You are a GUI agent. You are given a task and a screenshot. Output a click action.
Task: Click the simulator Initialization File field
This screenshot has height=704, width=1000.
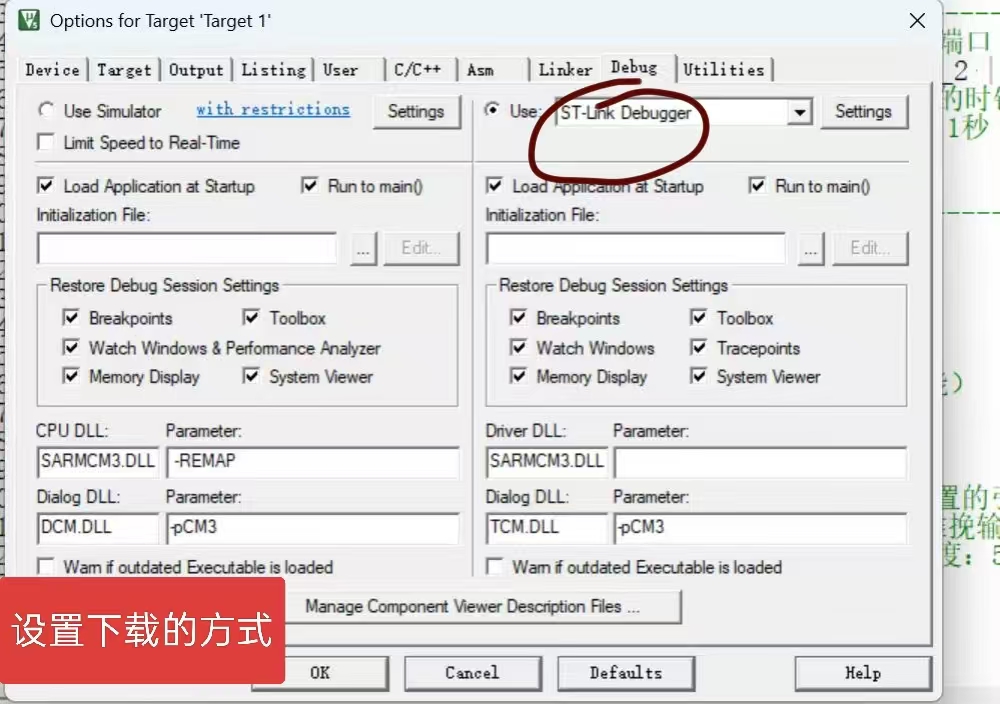pos(187,248)
